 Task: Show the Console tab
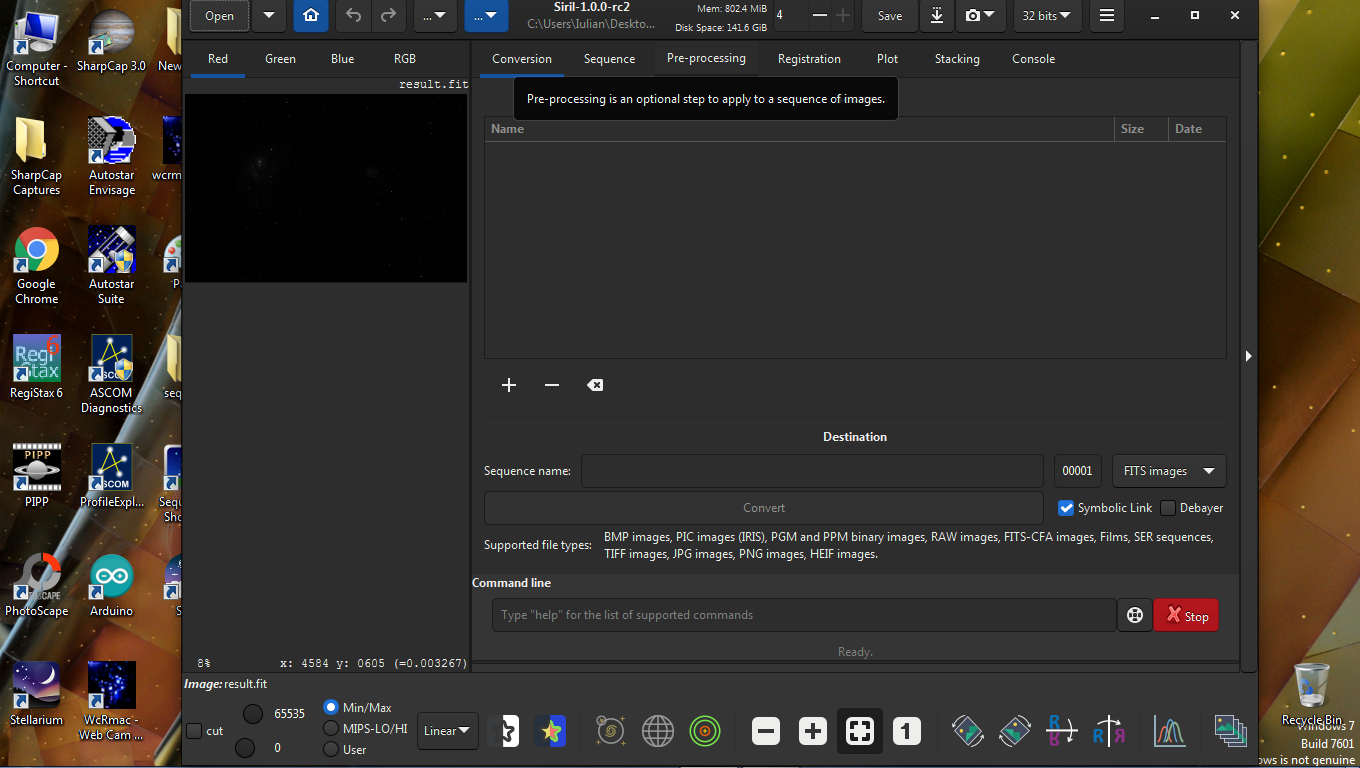(x=1033, y=59)
